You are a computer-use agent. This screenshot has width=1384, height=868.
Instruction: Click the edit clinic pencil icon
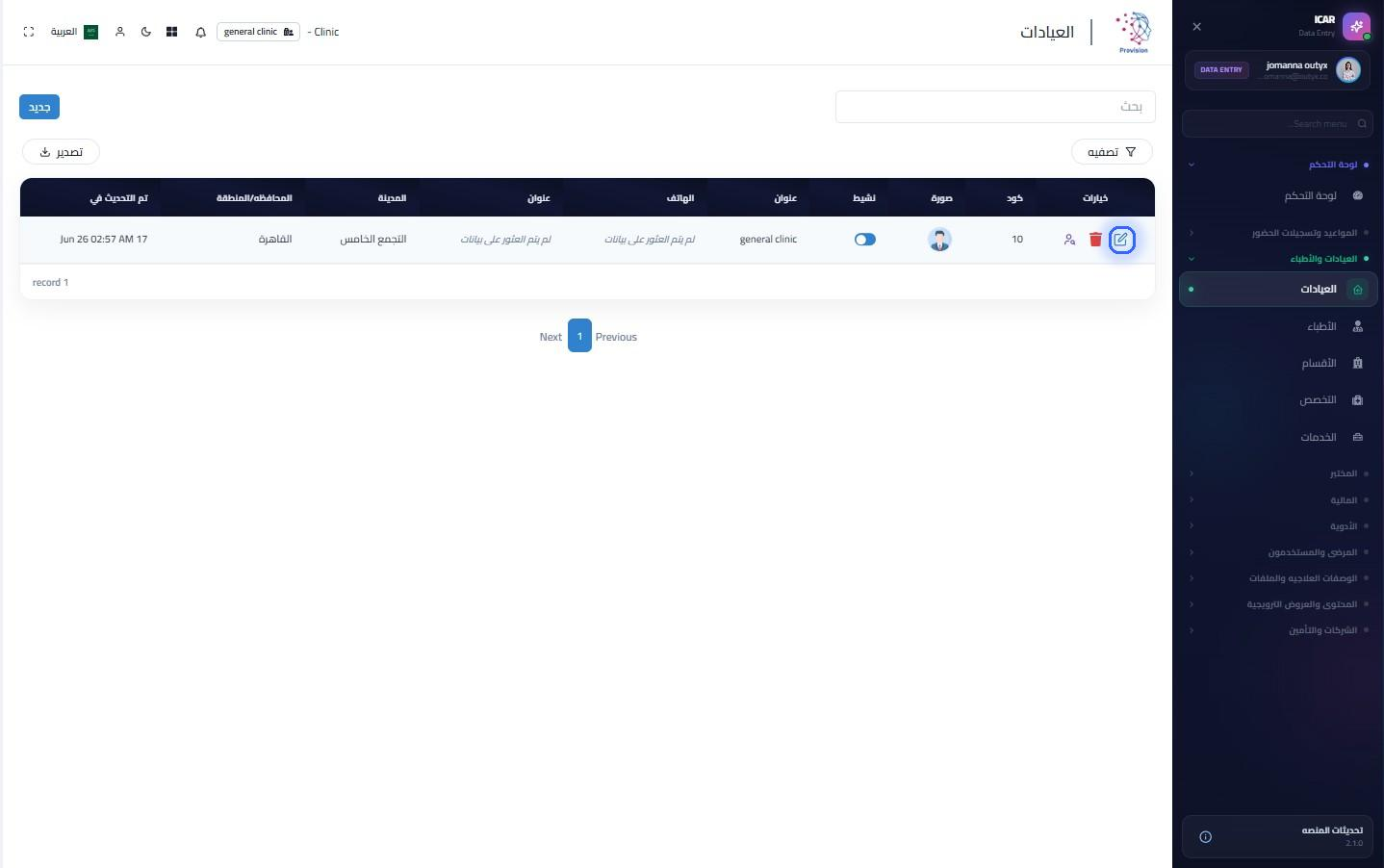[x=1121, y=240]
